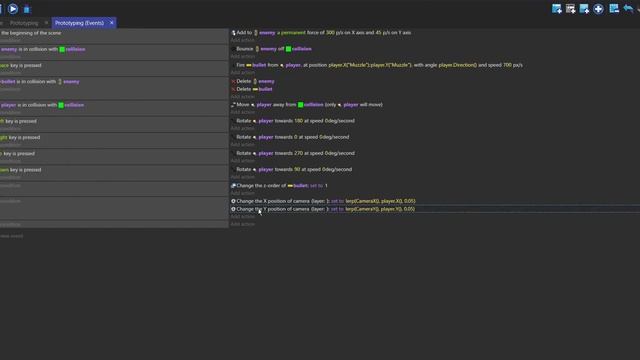This screenshot has width=640, height=360.
Task: Switch to the Prototyping scene tab
Action: coord(24,23)
